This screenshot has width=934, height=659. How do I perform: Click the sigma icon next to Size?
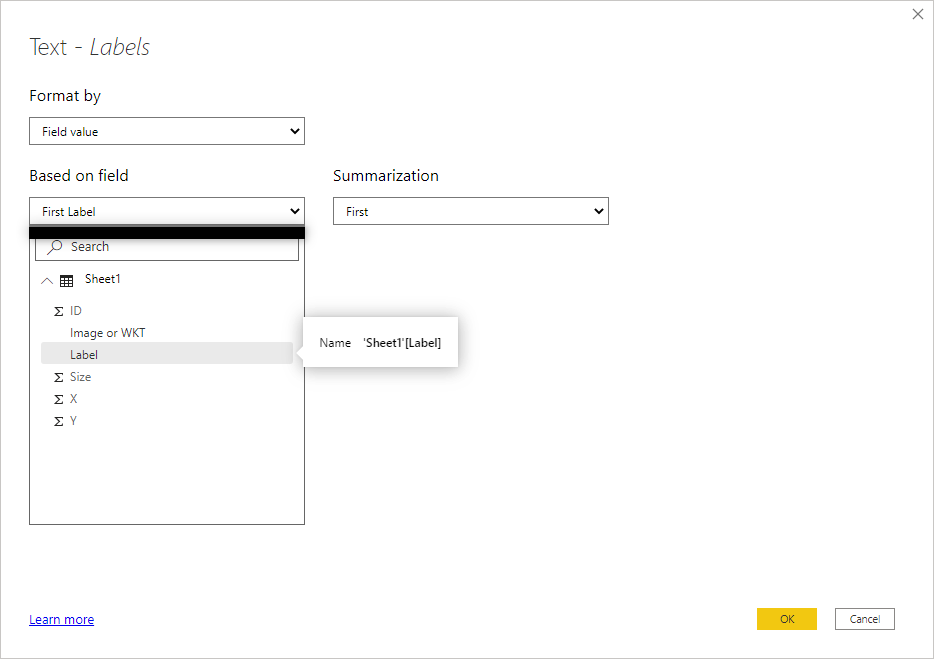[x=58, y=377]
